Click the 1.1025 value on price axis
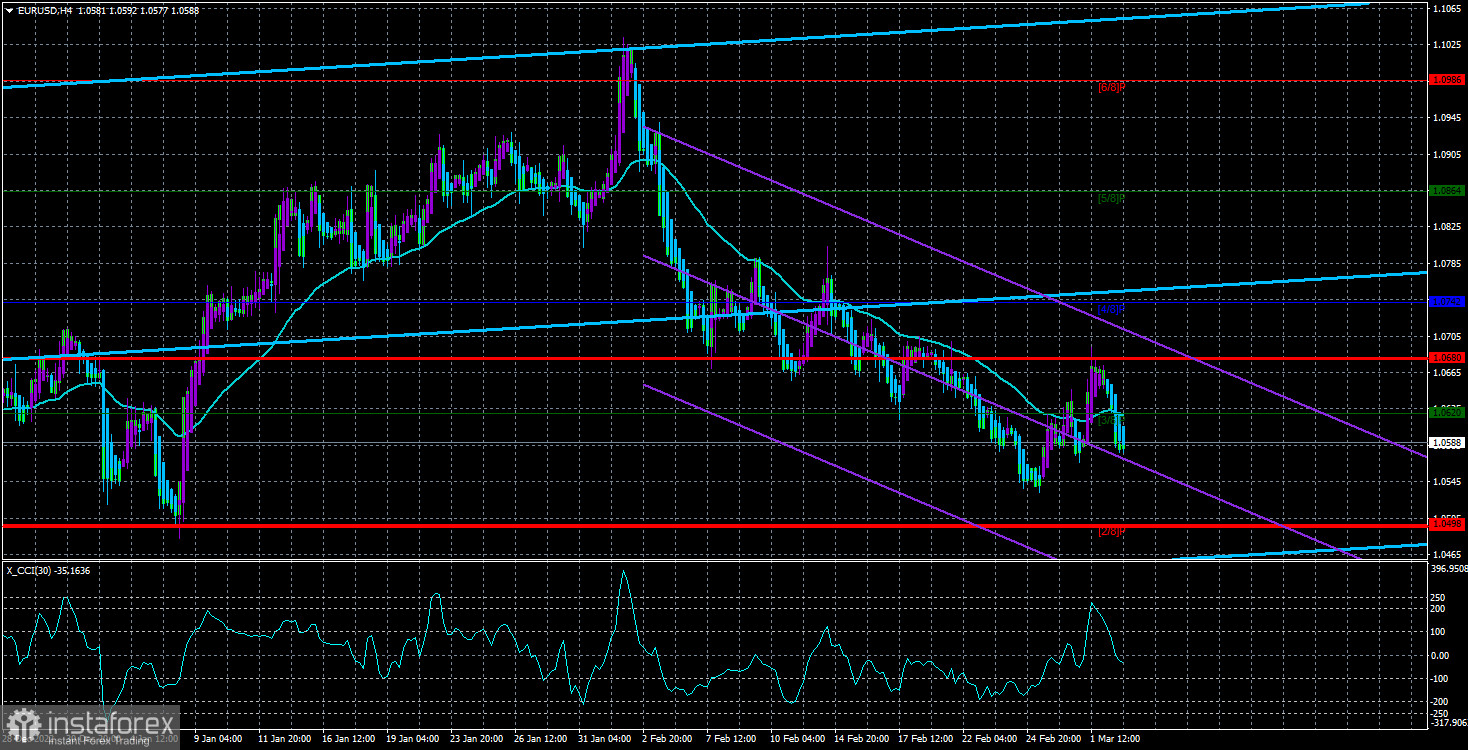Viewport: 1468px width, 750px height. click(x=1445, y=45)
